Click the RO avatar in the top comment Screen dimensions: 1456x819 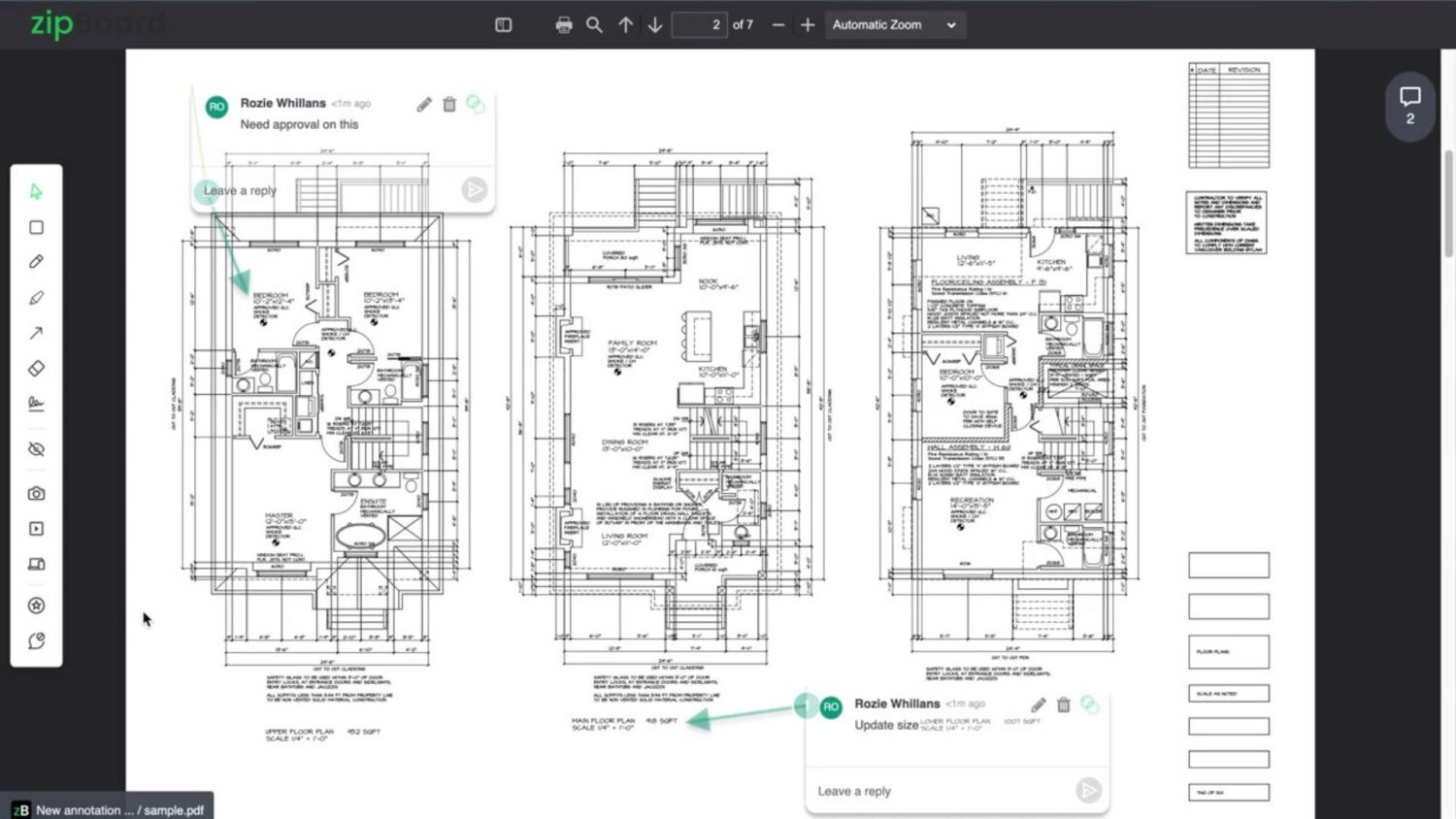pos(216,107)
